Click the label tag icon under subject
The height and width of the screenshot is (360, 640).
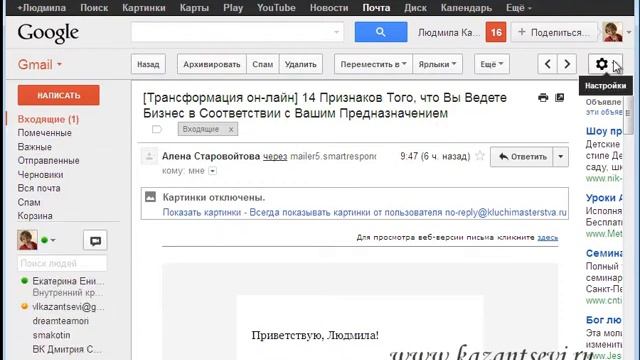(x=157, y=129)
